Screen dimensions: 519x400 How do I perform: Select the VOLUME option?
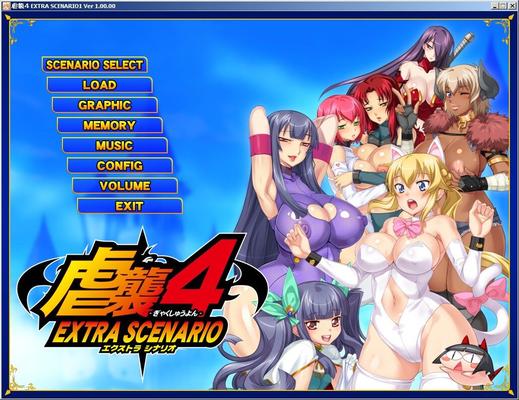[125, 186]
